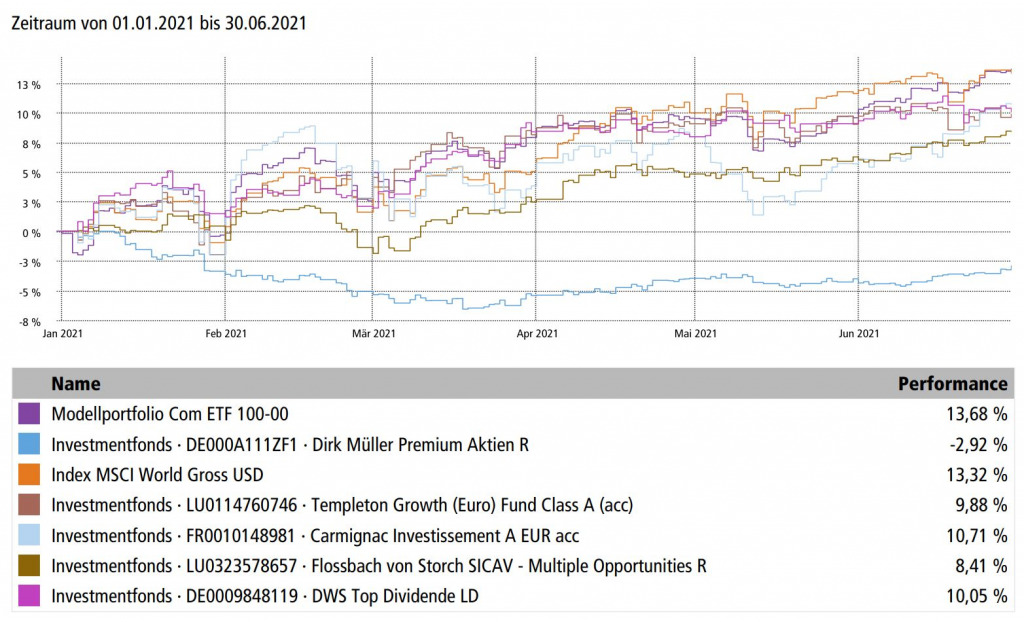
Task: Select Carmignac Investissement A EUR acc row
Action: pyautogui.click(x=315, y=535)
